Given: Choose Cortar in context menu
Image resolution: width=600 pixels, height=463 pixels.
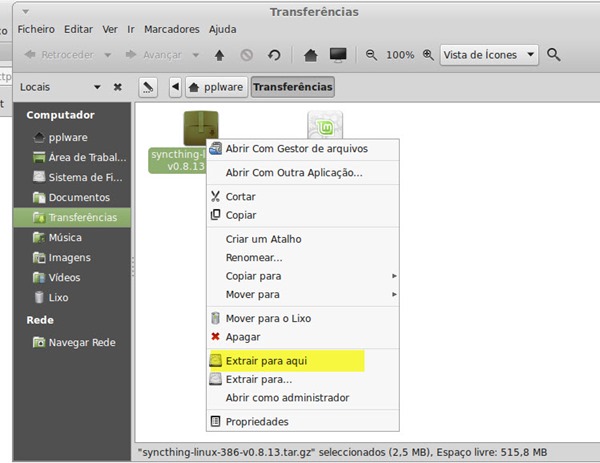Looking at the screenshot, I should (303, 197).
